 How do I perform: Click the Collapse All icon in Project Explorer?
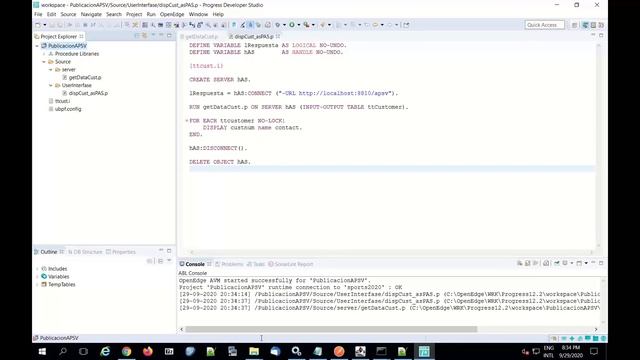point(137,36)
